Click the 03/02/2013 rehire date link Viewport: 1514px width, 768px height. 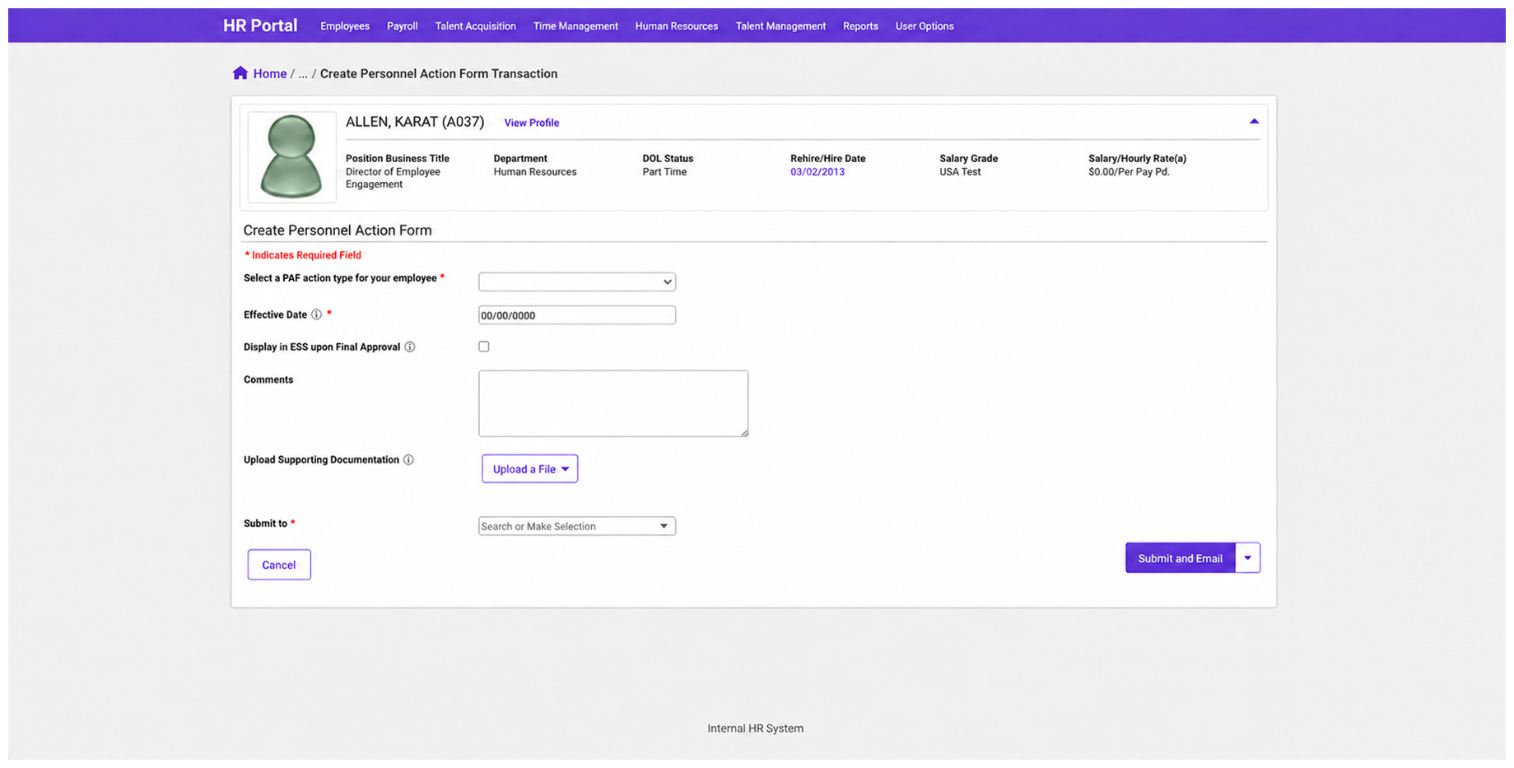pyautogui.click(x=817, y=172)
